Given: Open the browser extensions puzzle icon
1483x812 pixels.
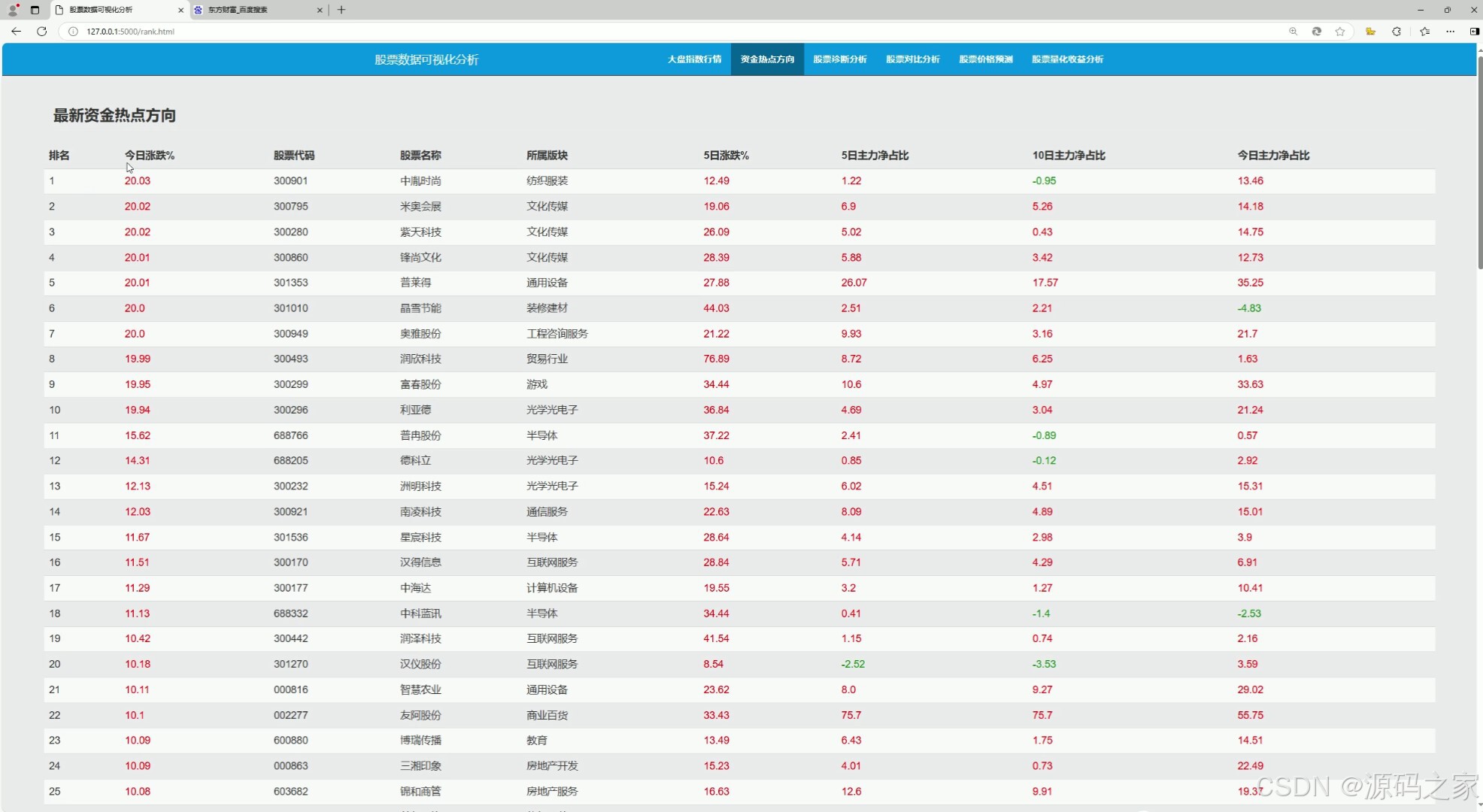Looking at the screenshot, I should pyautogui.click(x=1397, y=32).
